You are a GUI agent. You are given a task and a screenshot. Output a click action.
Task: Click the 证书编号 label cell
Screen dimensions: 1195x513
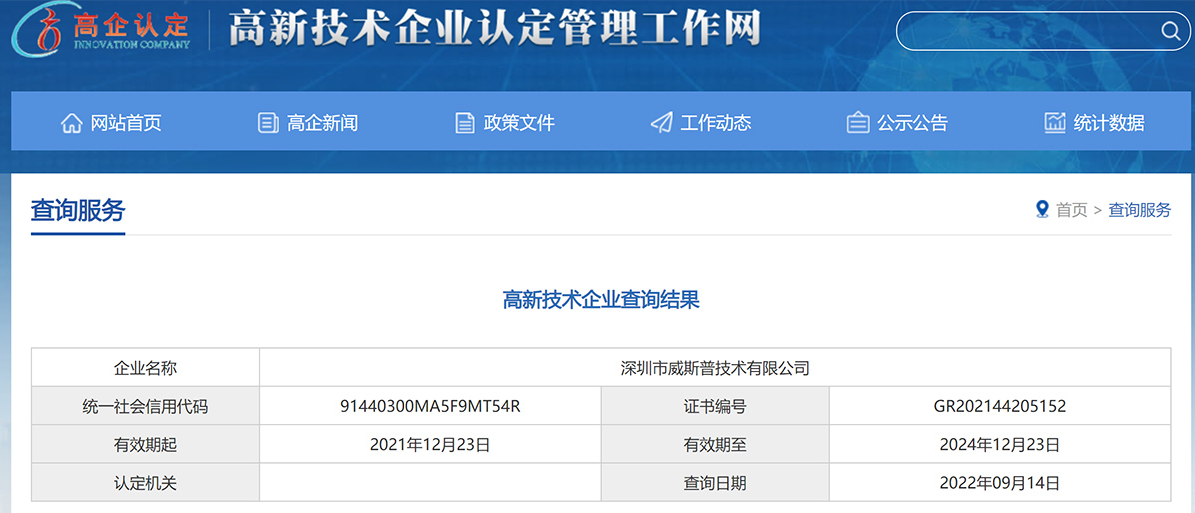[x=715, y=406]
